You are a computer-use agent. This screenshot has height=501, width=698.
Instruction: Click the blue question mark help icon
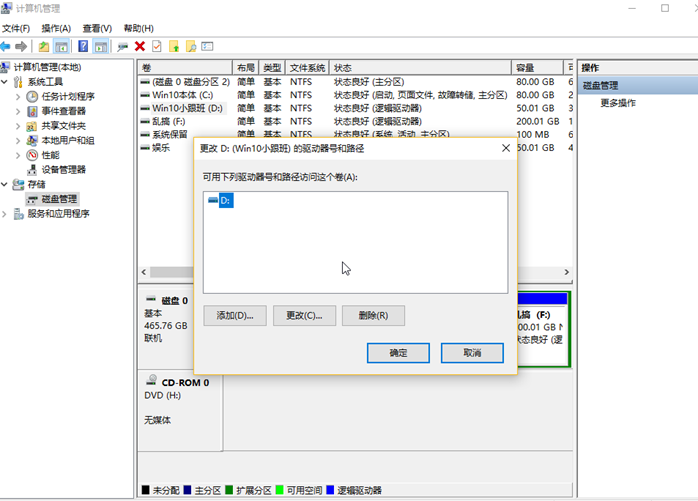[x=83, y=46]
